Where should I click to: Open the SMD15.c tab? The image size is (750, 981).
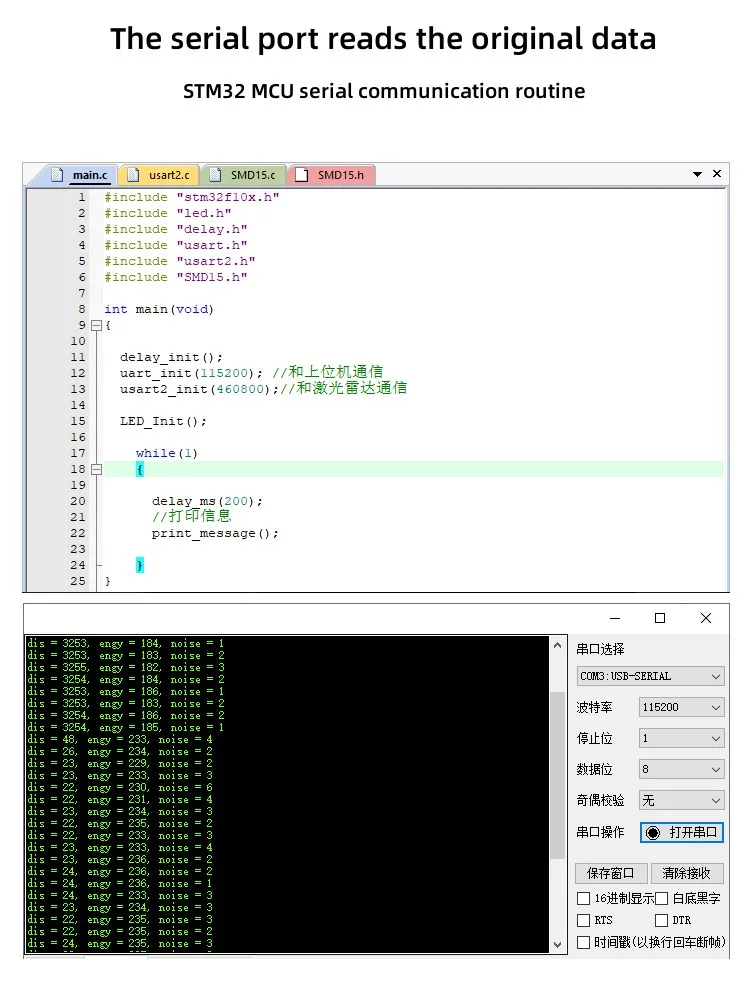[x=245, y=175]
